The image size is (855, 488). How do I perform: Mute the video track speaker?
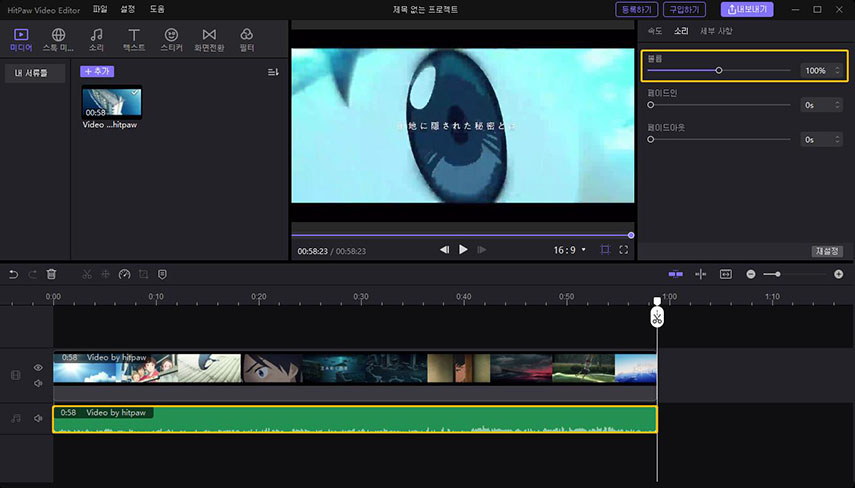pyautogui.click(x=38, y=383)
